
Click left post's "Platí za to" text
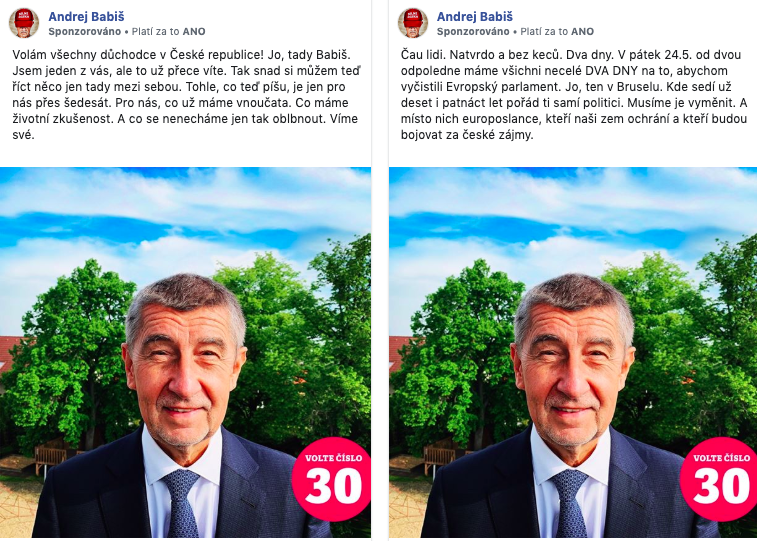155,32
